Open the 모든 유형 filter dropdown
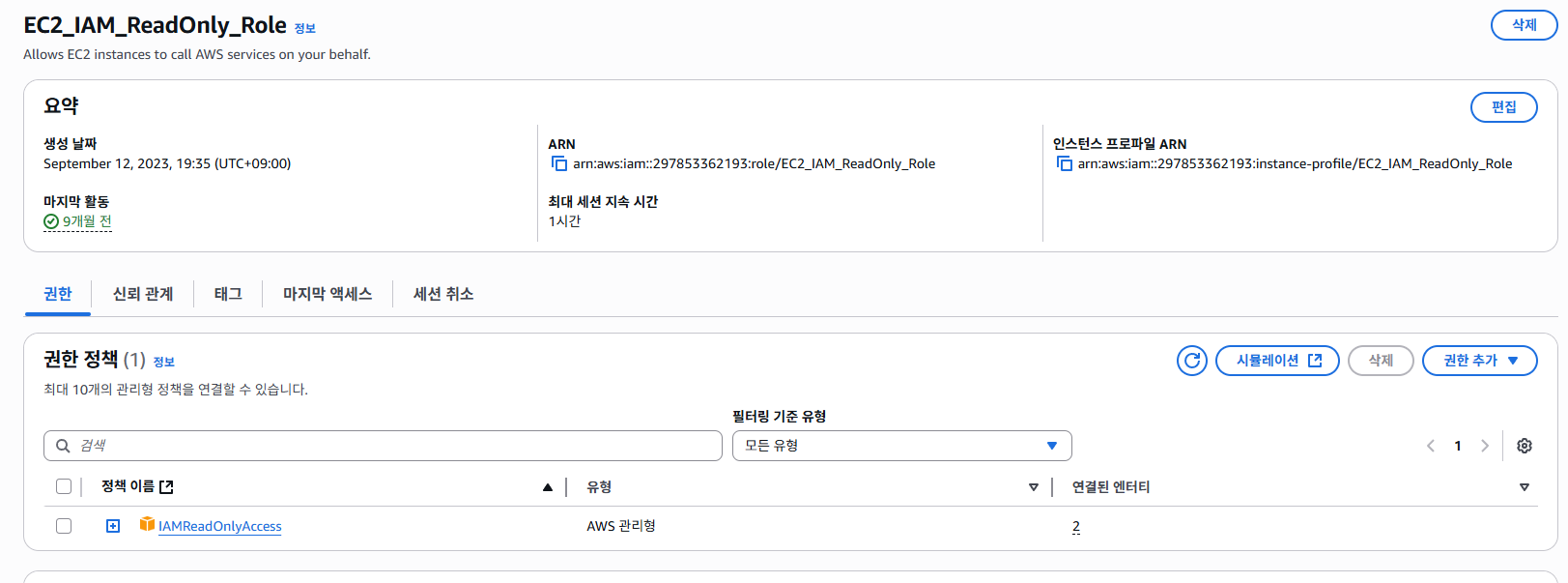 pyautogui.click(x=902, y=446)
